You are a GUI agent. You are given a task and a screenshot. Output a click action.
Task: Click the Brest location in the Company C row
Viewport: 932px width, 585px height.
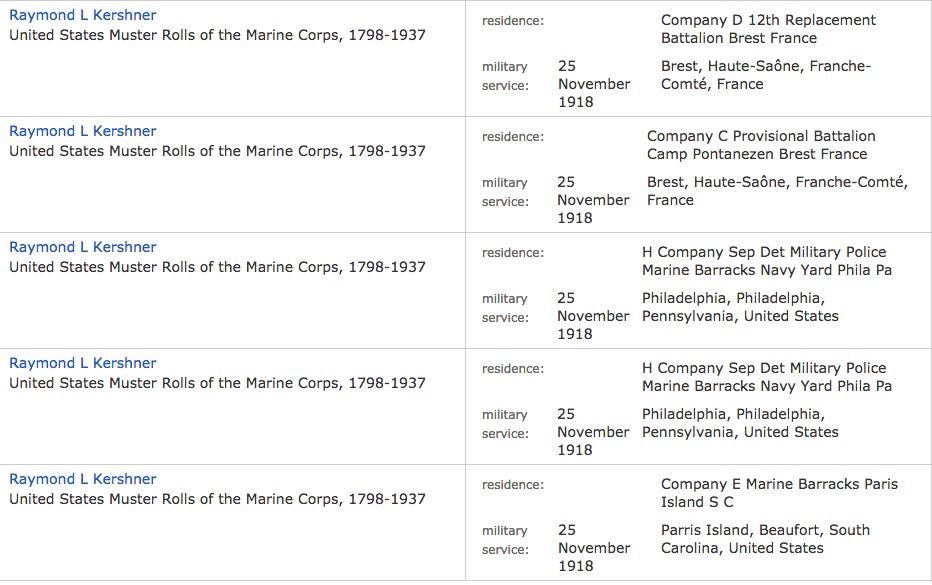(777, 191)
